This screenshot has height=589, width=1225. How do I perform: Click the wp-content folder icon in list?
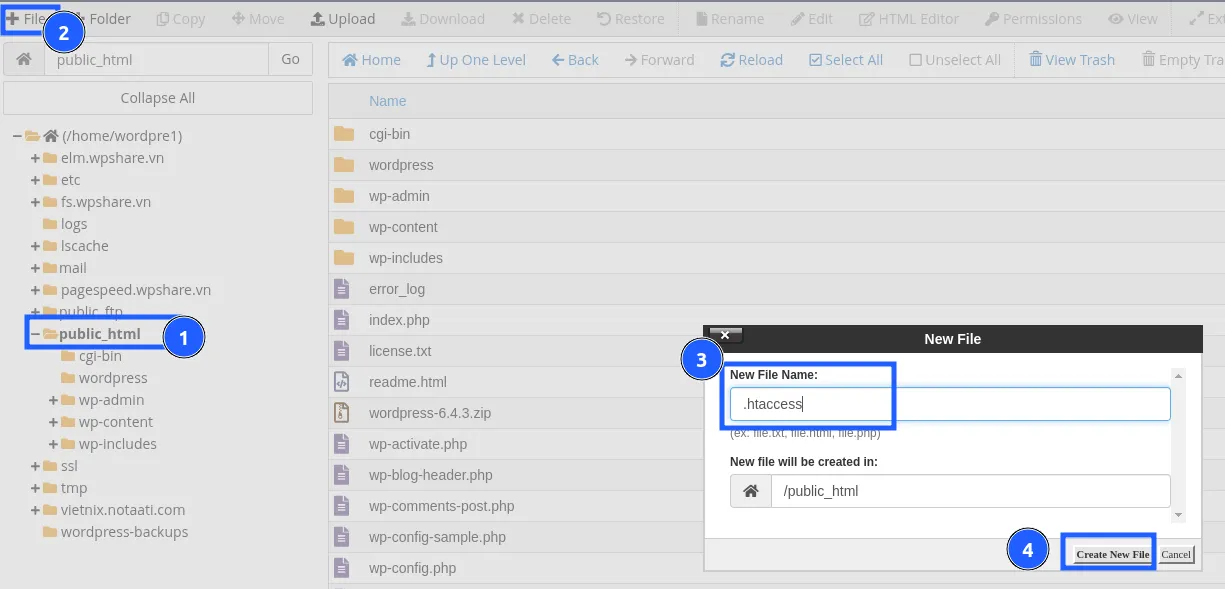click(x=344, y=227)
